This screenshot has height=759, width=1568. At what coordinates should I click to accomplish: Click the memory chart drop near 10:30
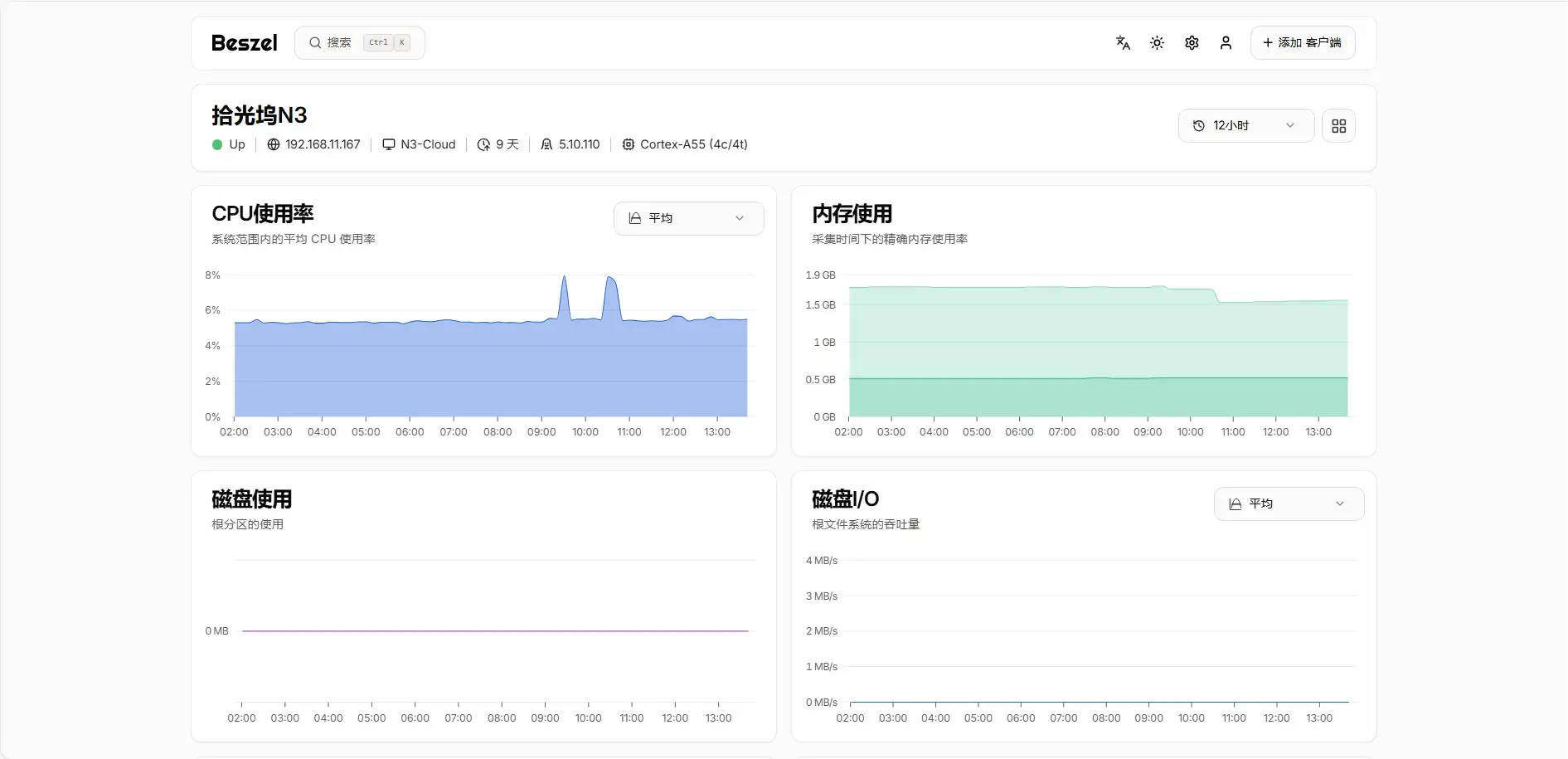click(x=1216, y=296)
